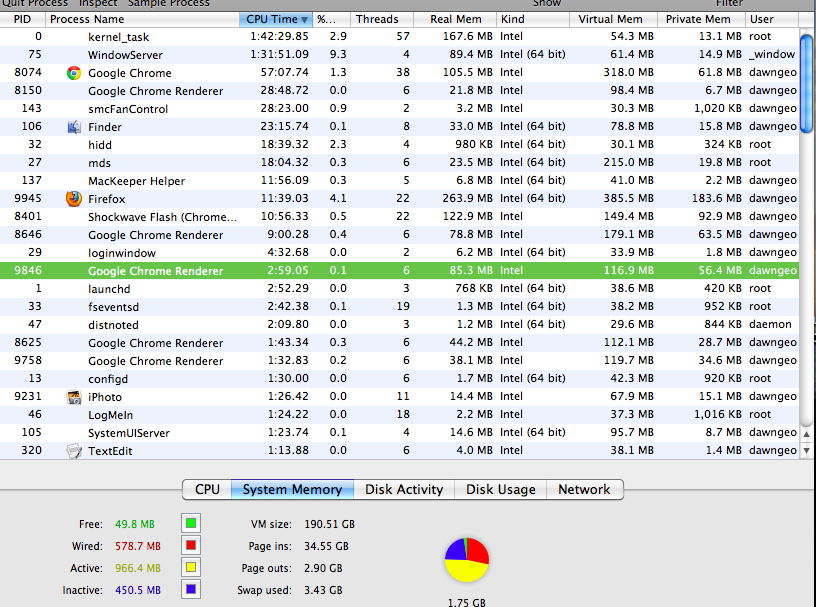The height and width of the screenshot is (607, 816).
Task: Select the launchd process row
Action: [399, 288]
